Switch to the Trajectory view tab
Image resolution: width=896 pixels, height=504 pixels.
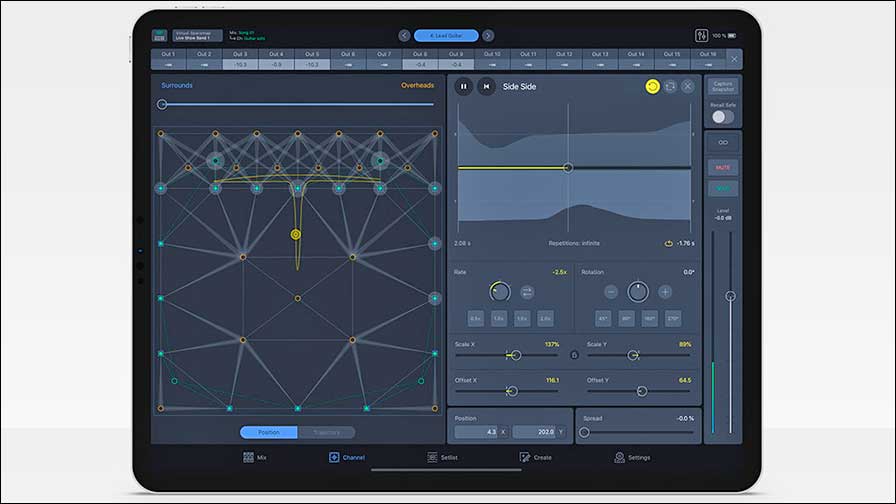(x=326, y=433)
